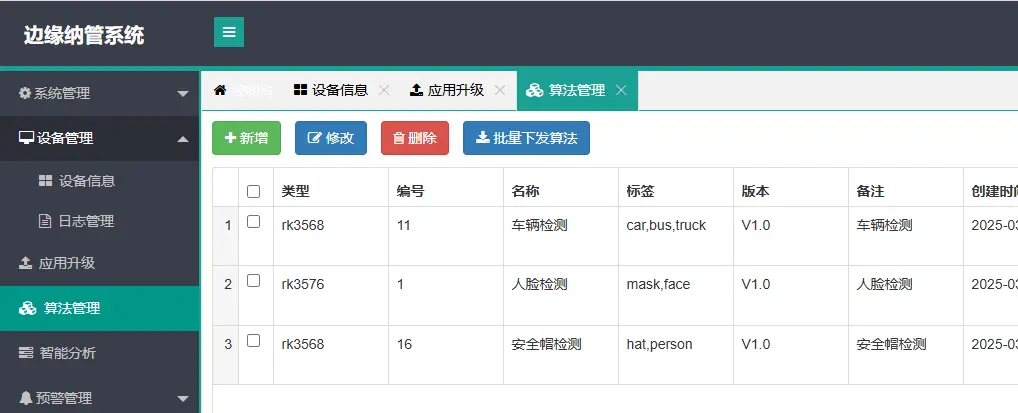Close the 设备信息 tab

384,90
